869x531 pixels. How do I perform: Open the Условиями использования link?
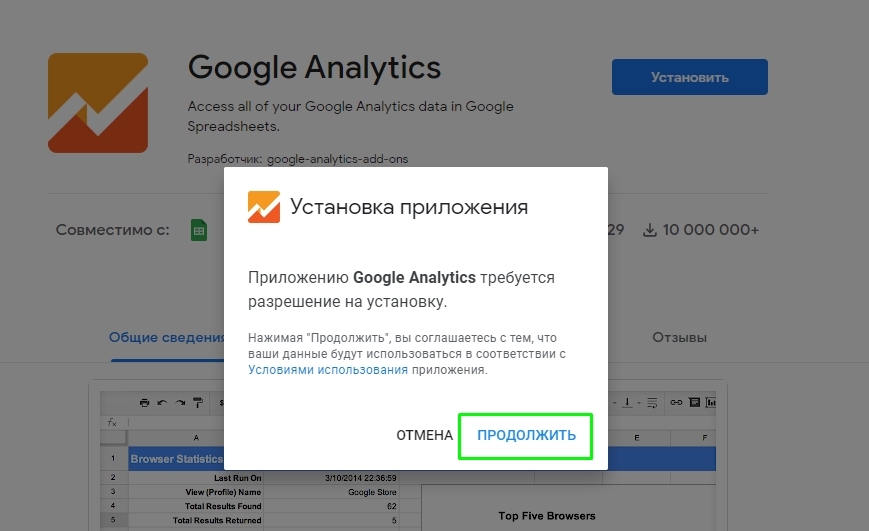click(328, 370)
